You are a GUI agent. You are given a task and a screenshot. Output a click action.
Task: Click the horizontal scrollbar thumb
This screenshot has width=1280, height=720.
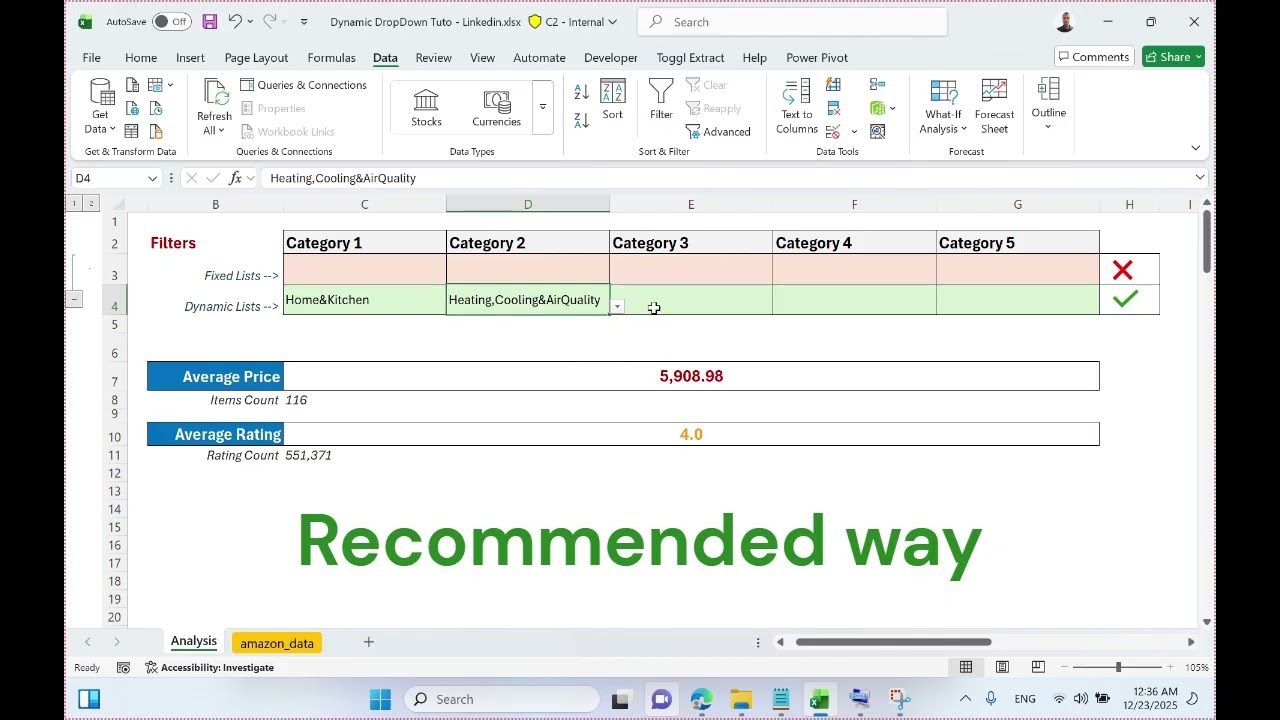893,642
